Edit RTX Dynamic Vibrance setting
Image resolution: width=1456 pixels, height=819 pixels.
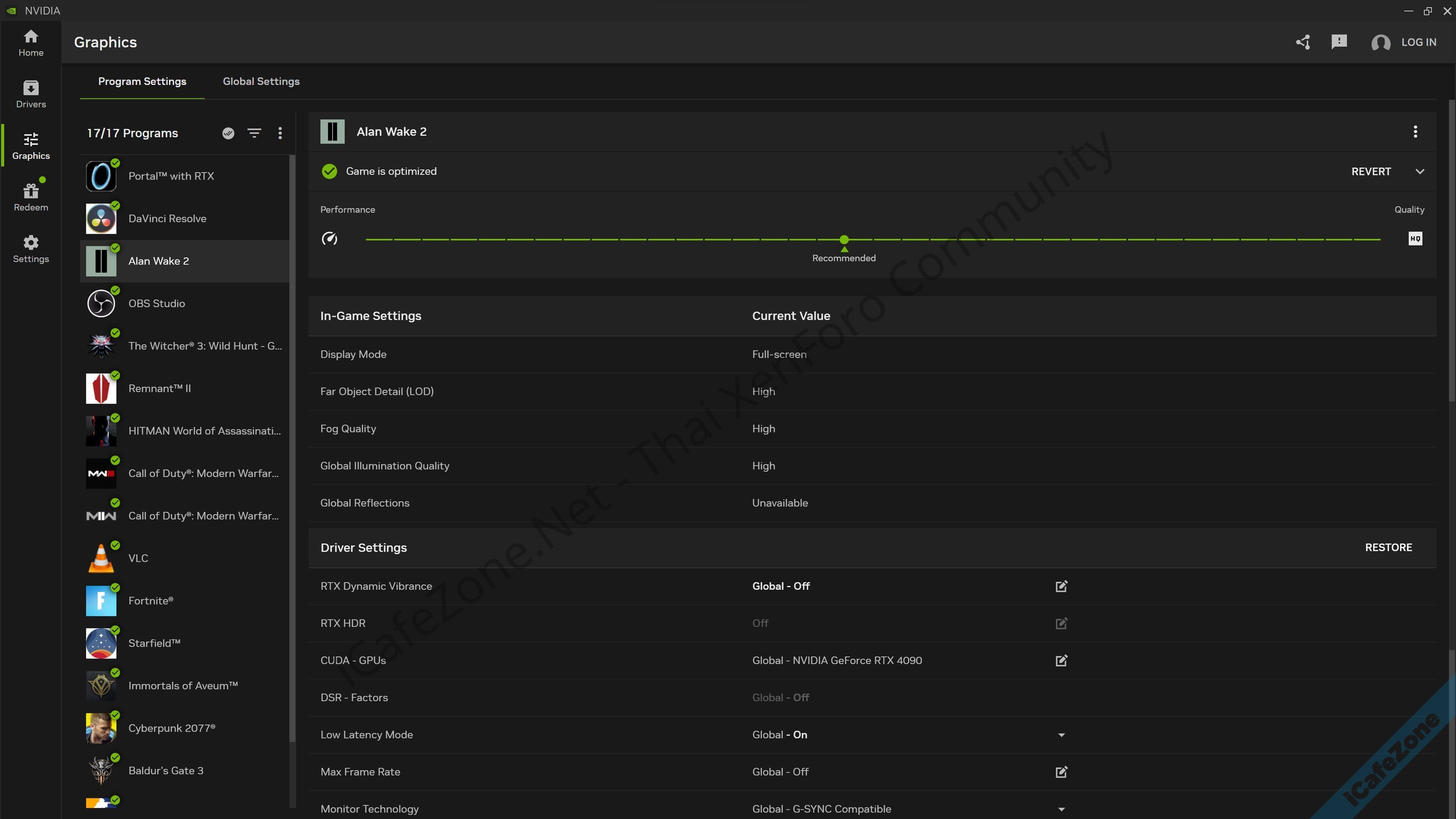pos(1061,586)
